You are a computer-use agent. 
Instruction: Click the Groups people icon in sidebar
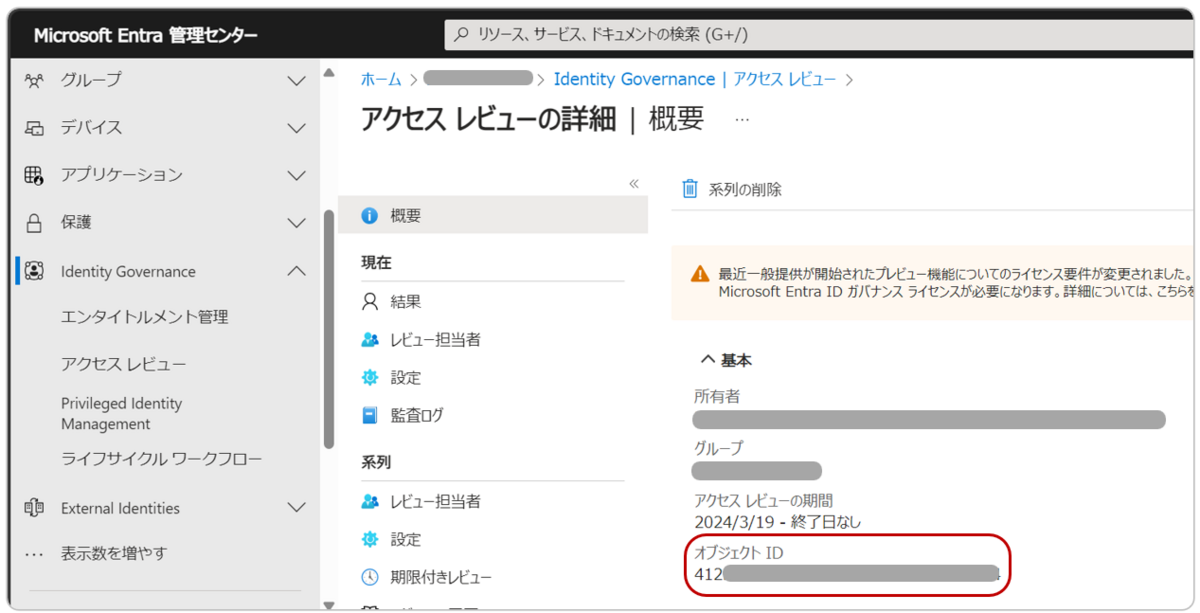[x=34, y=80]
